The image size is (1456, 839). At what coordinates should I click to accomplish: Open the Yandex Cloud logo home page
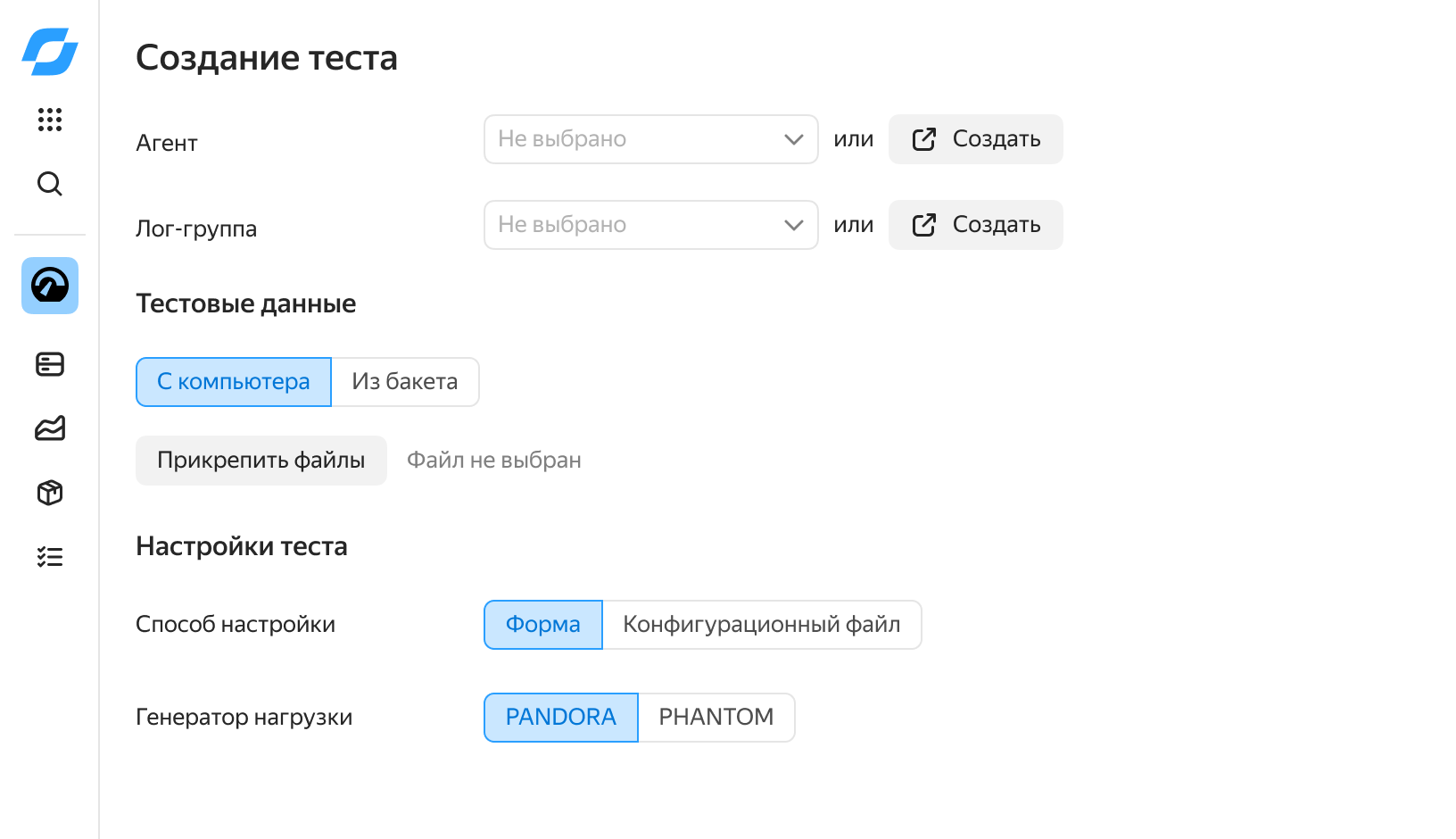pos(49,52)
